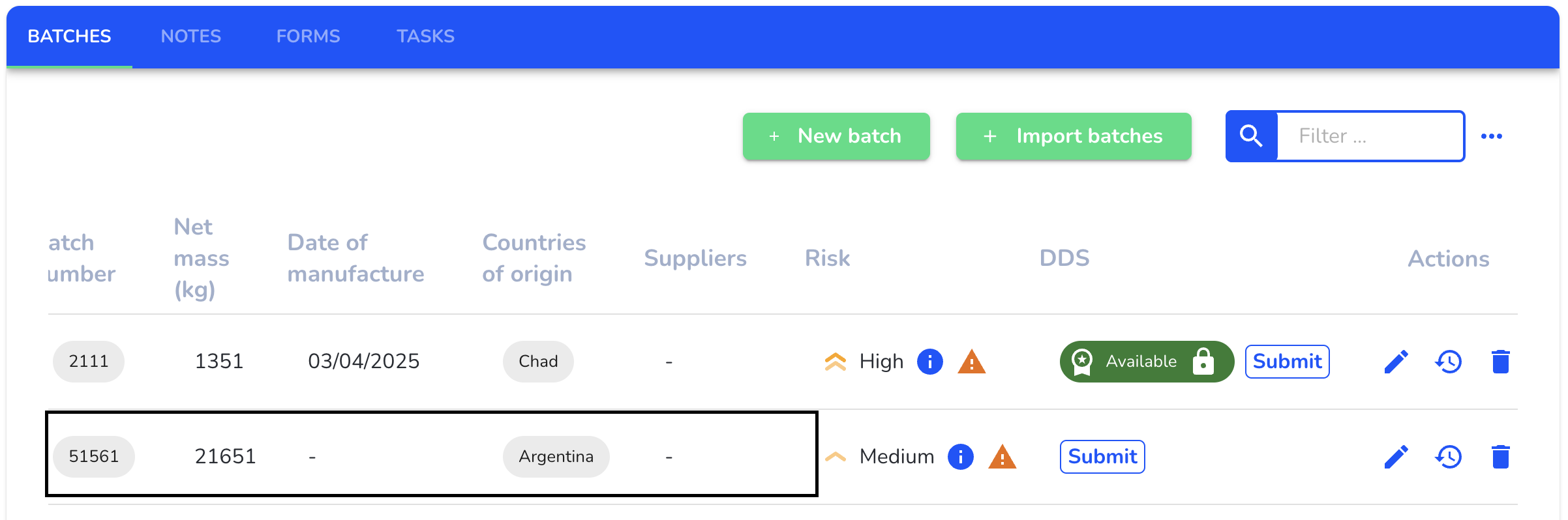Show warning triangle on High risk row
This screenshot has height=520, width=1568.
[x=972, y=362]
